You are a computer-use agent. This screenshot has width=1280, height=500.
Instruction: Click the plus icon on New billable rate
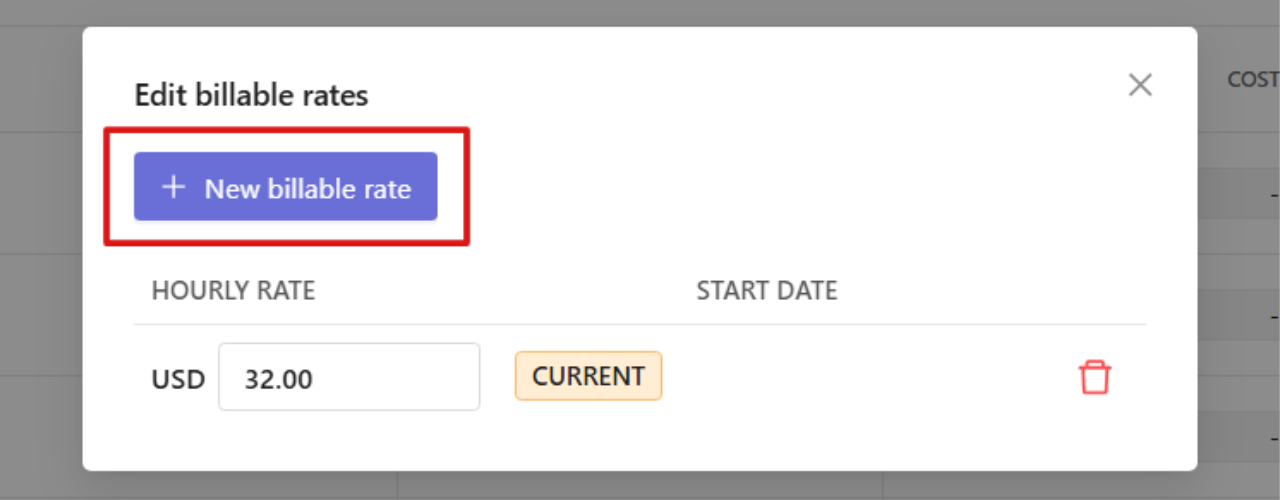174,187
